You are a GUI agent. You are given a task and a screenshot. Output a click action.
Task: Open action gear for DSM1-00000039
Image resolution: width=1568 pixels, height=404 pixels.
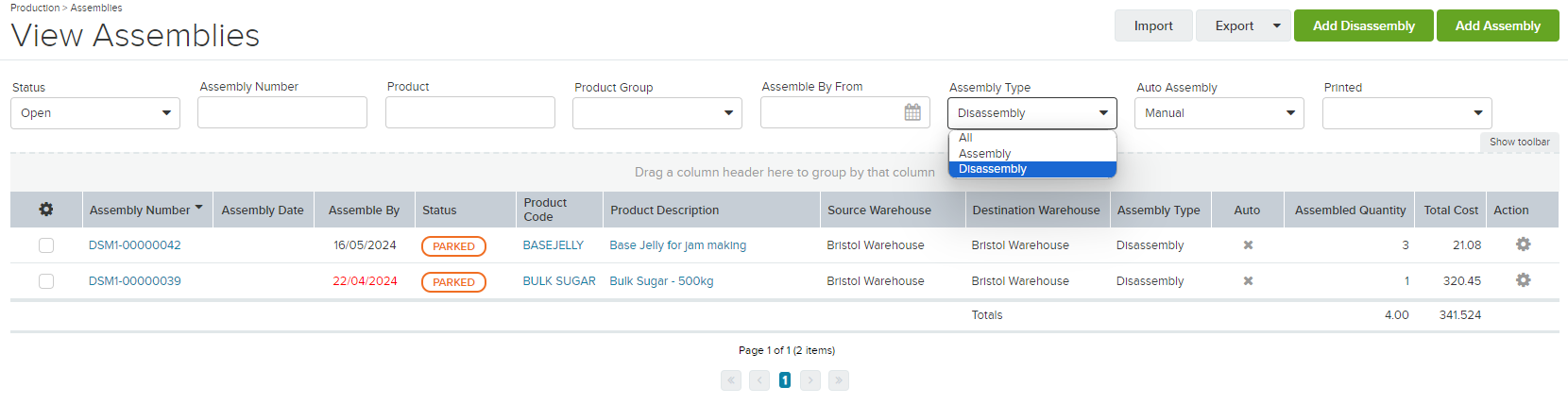tap(1523, 280)
